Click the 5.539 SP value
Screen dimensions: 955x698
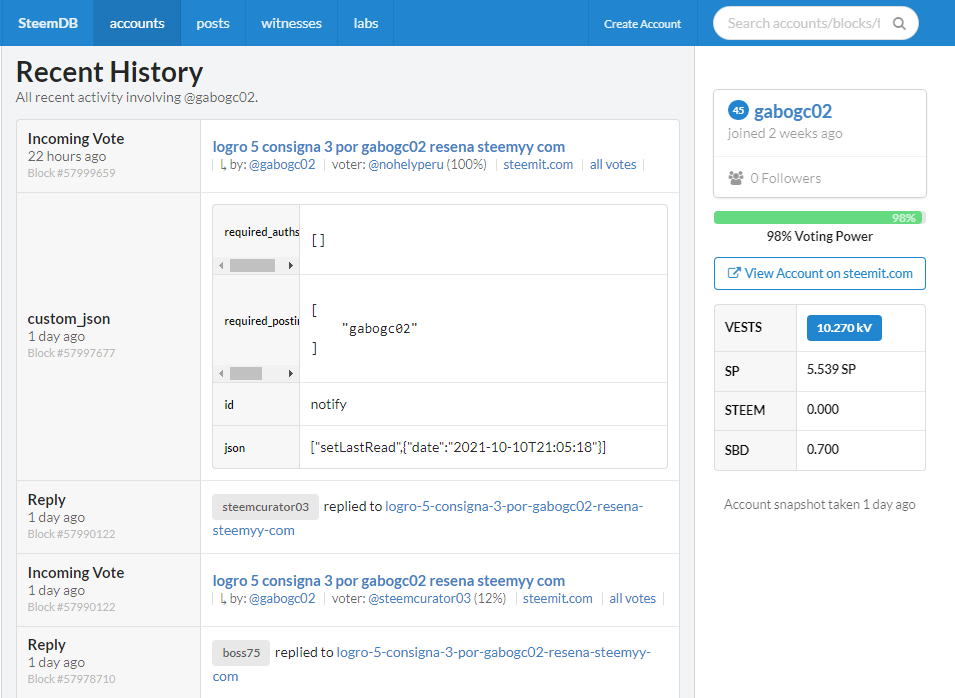pos(831,369)
